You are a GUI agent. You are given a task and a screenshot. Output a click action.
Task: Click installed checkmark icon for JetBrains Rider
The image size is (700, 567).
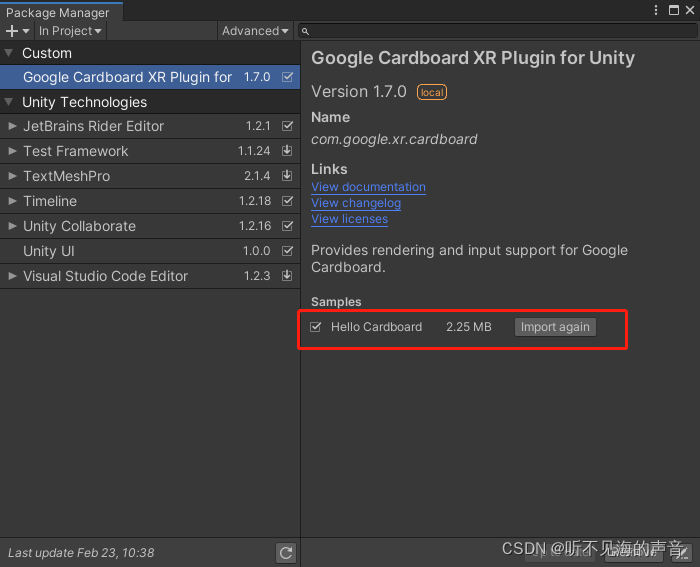click(288, 126)
